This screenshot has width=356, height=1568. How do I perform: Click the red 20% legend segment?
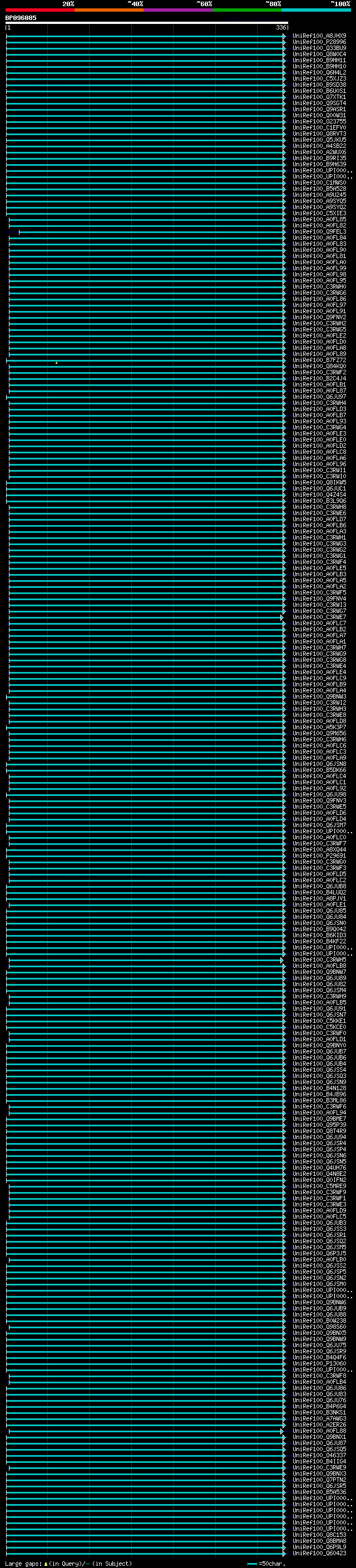coord(39,11)
